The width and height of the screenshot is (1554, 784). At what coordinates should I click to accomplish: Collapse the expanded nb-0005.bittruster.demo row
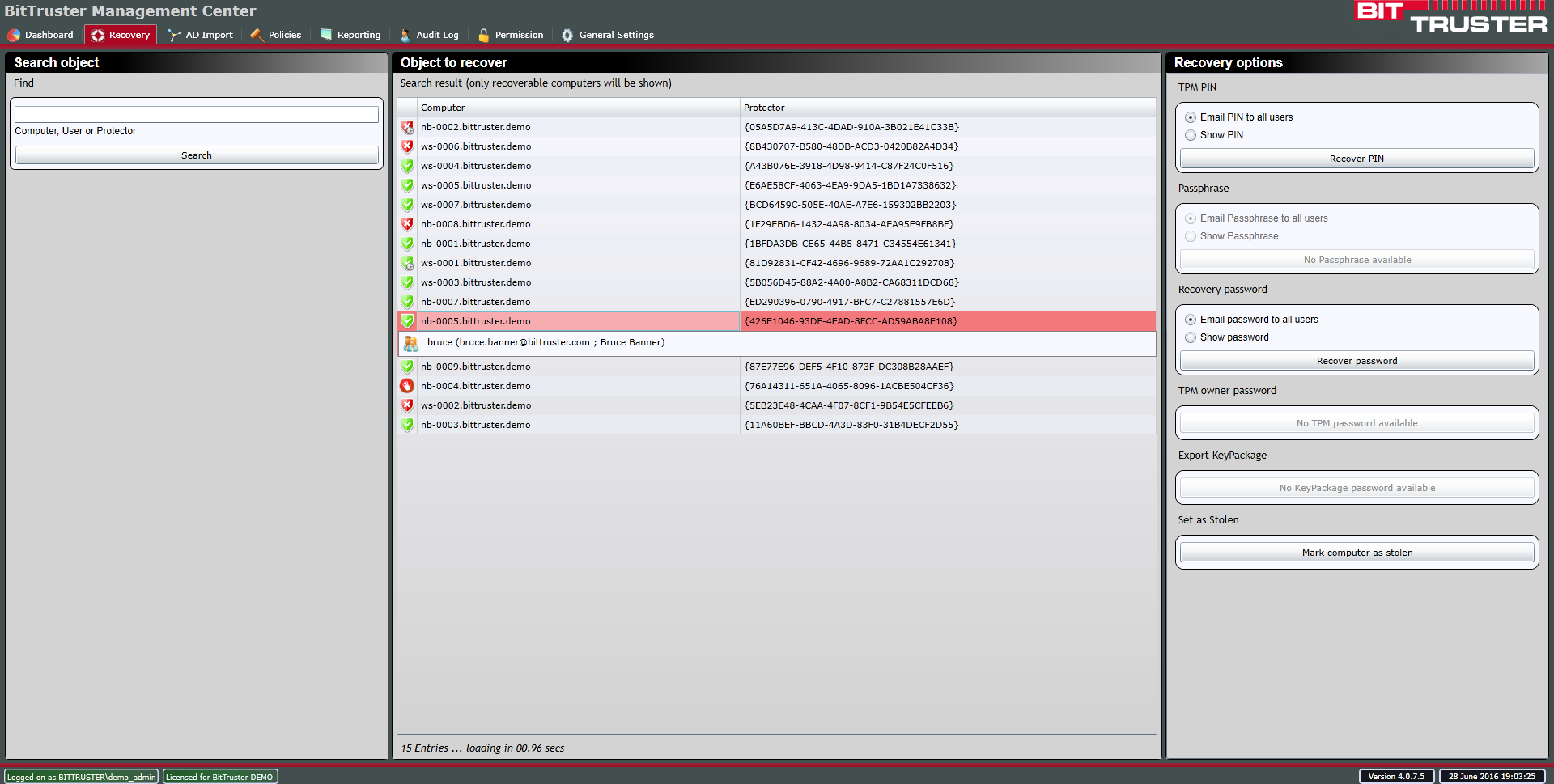click(x=475, y=321)
